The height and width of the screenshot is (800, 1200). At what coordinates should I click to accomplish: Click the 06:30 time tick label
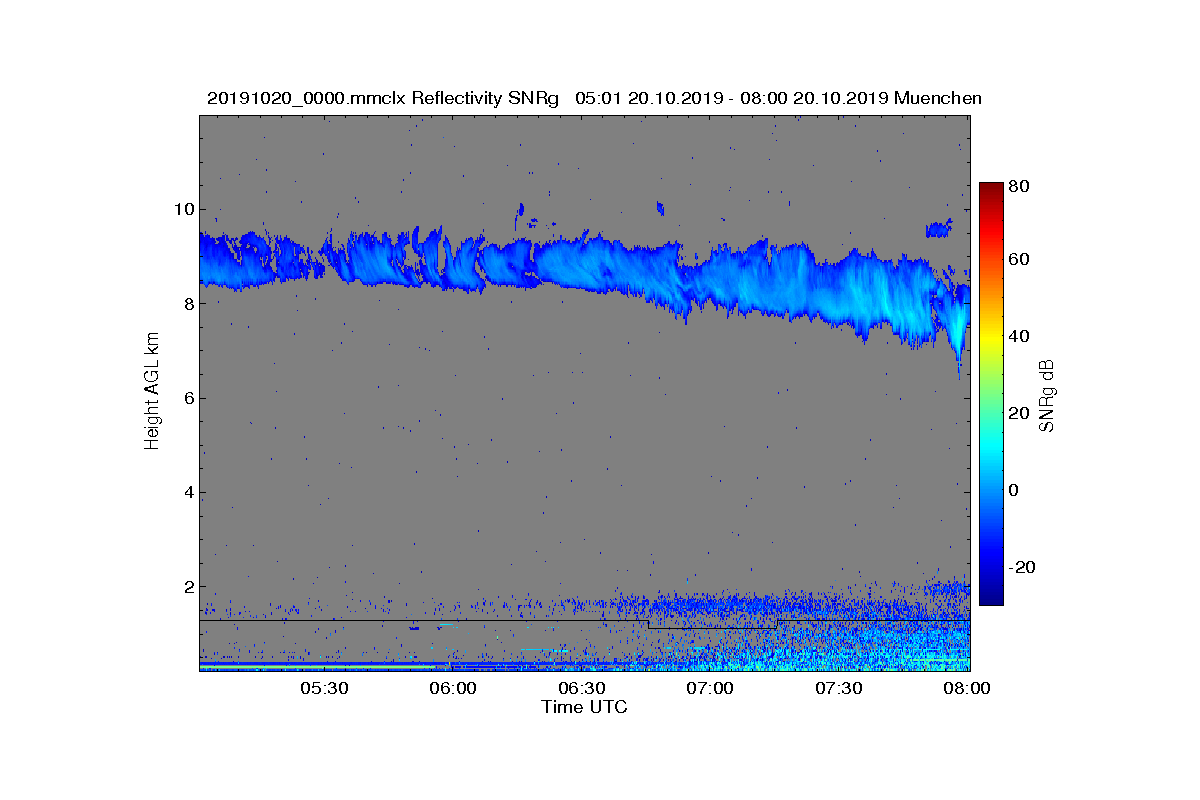click(x=583, y=689)
